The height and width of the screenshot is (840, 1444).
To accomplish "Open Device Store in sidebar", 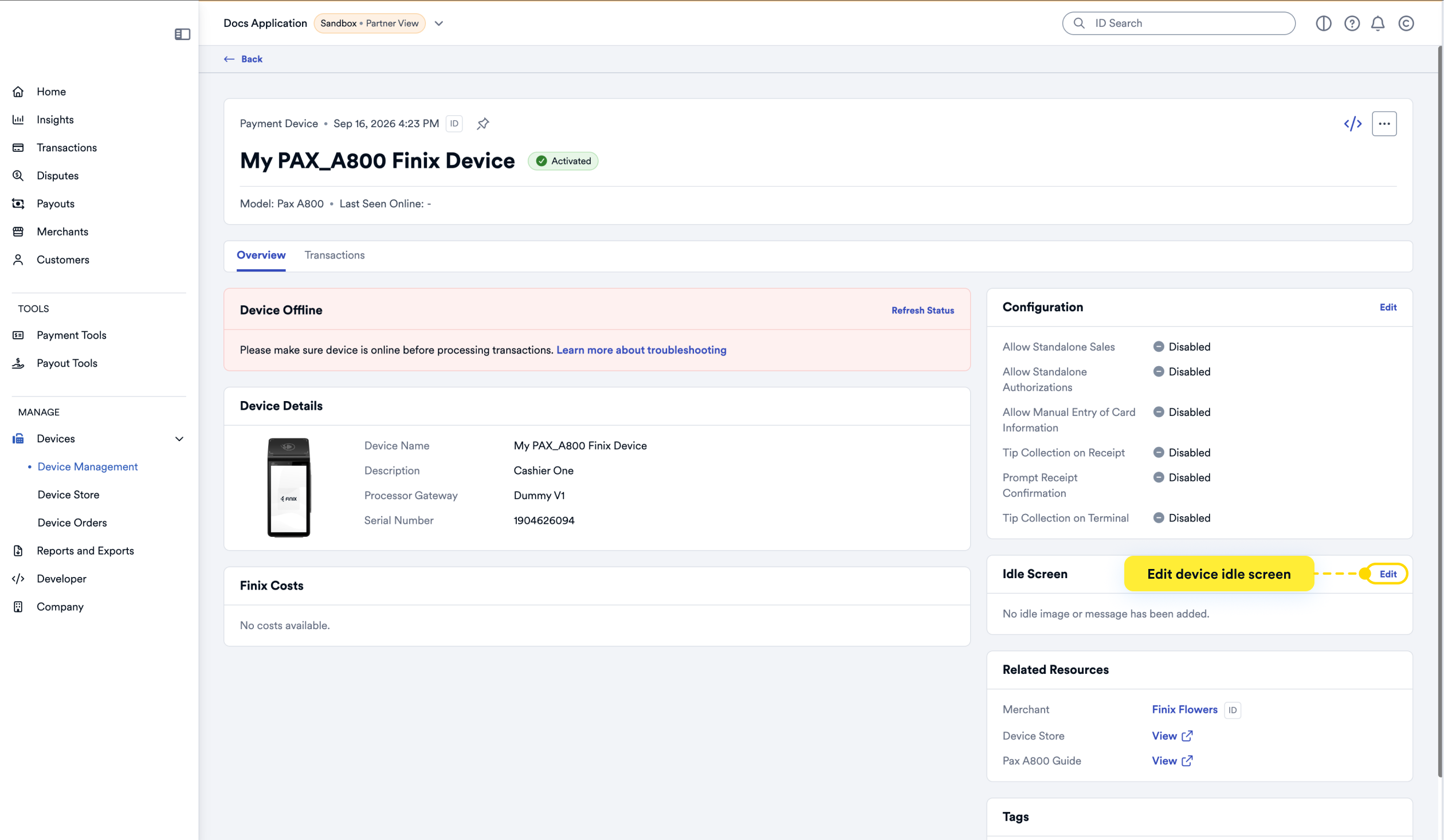I will click(x=68, y=494).
